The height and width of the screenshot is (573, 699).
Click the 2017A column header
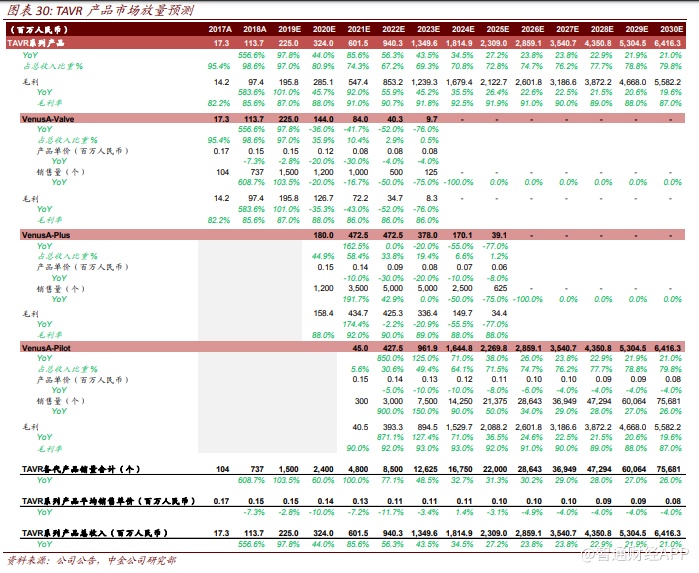220,29
